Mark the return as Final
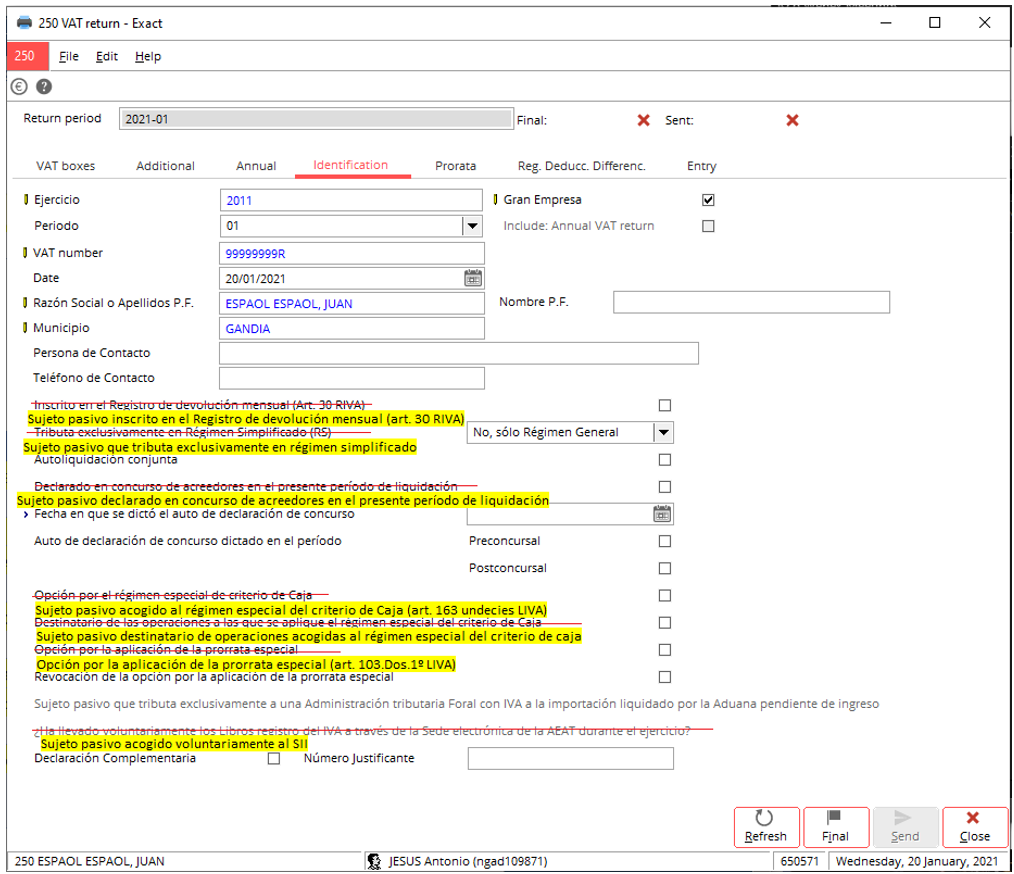 [x=836, y=827]
